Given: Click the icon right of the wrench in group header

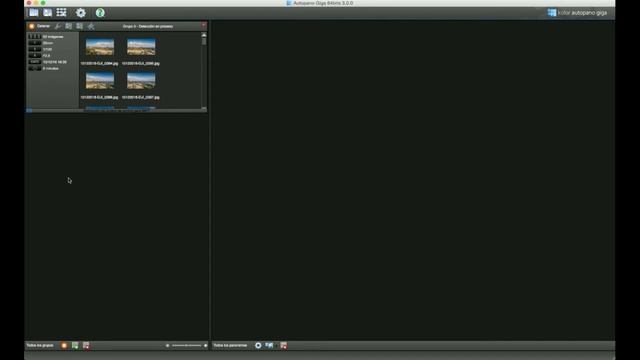Looking at the screenshot, I should point(69,26).
